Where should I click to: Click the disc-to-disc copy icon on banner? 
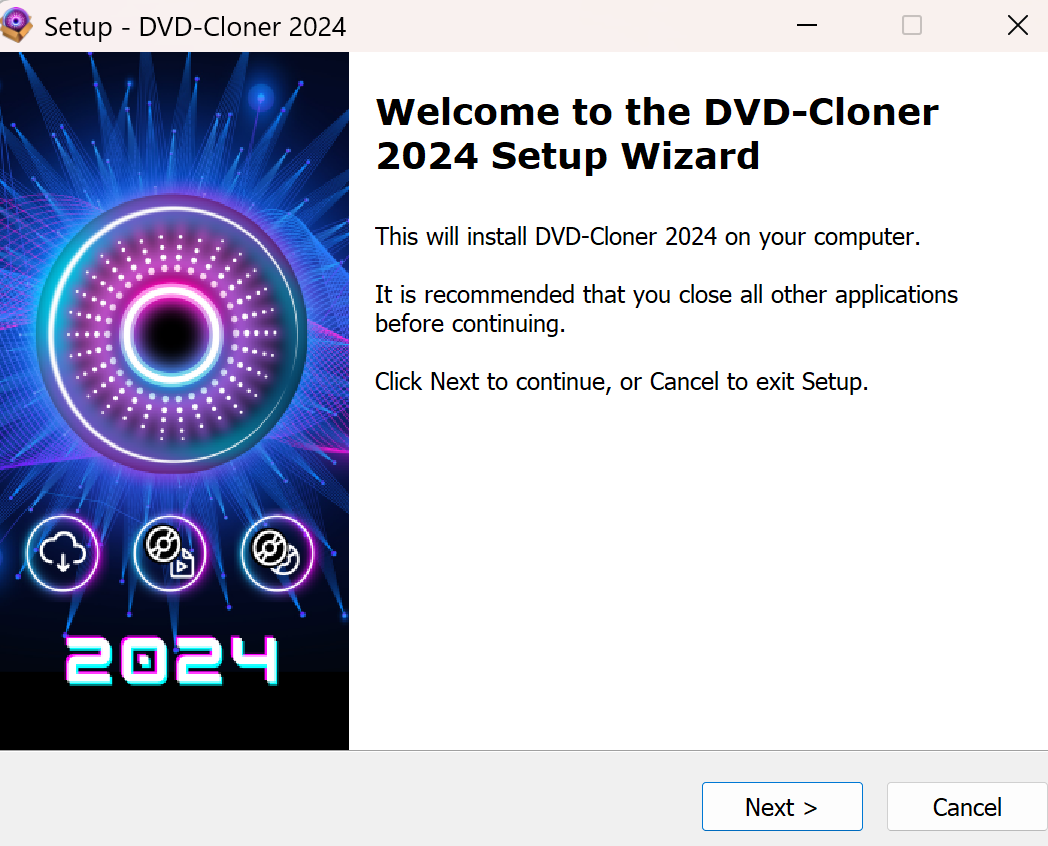[x=277, y=553]
